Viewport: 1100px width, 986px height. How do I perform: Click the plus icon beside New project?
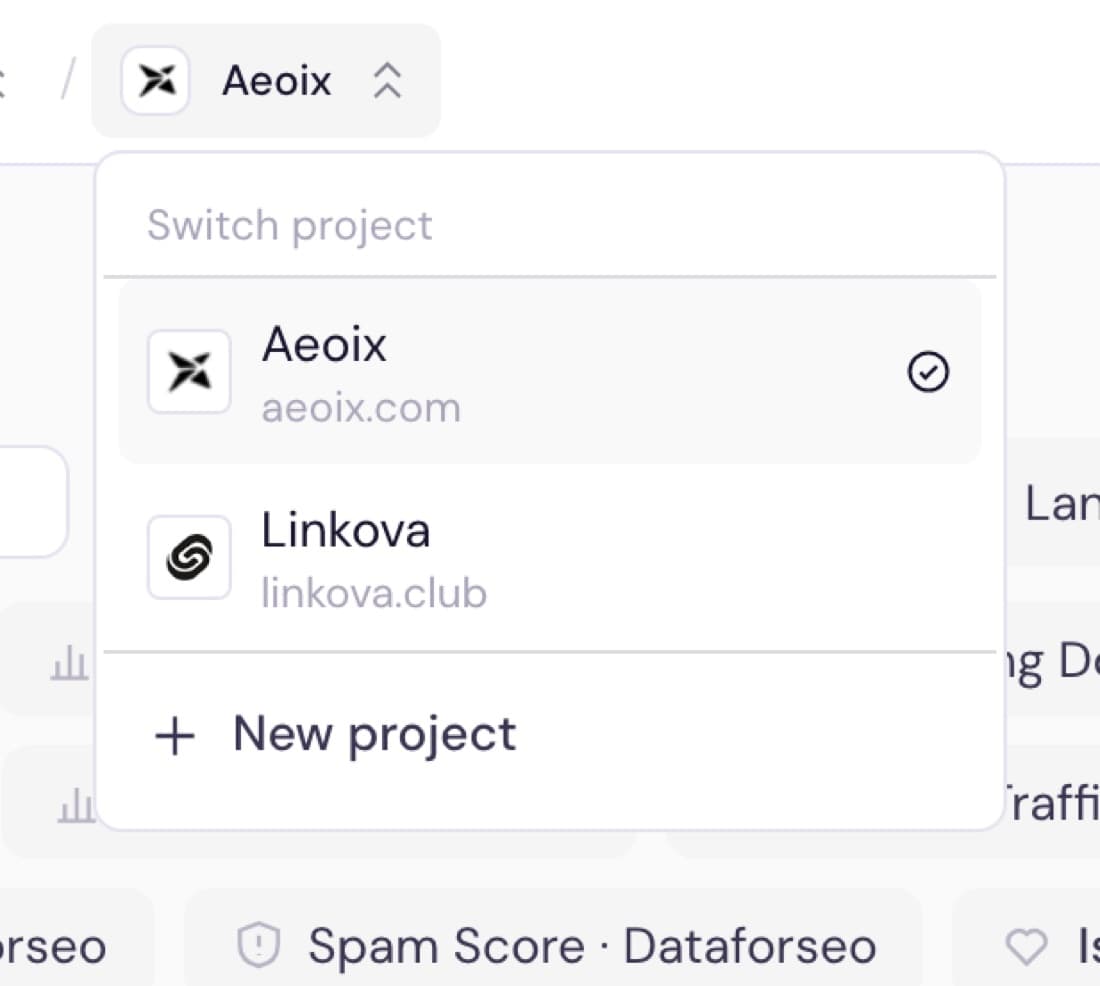175,737
